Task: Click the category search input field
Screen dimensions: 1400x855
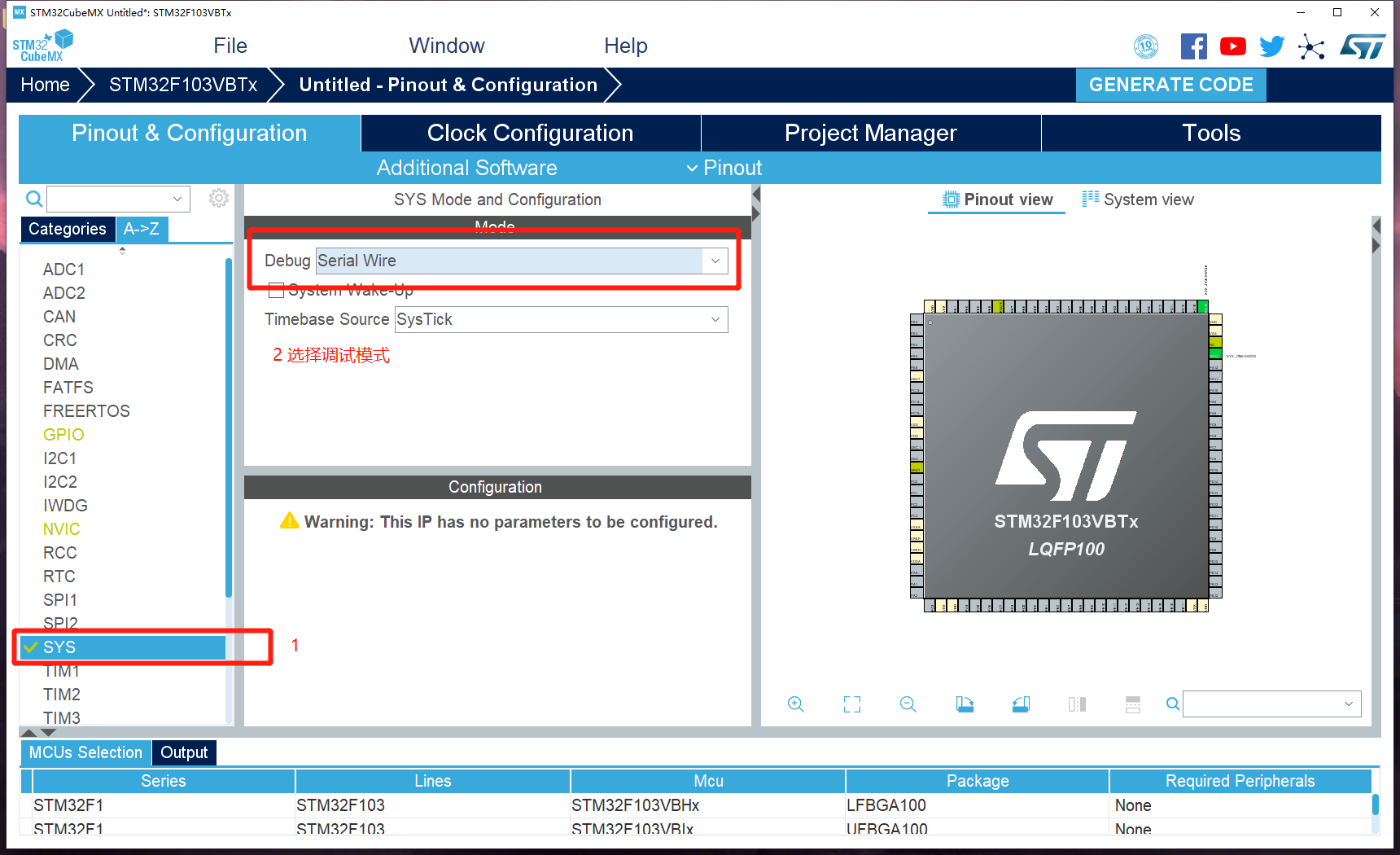Action: (108, 199)
